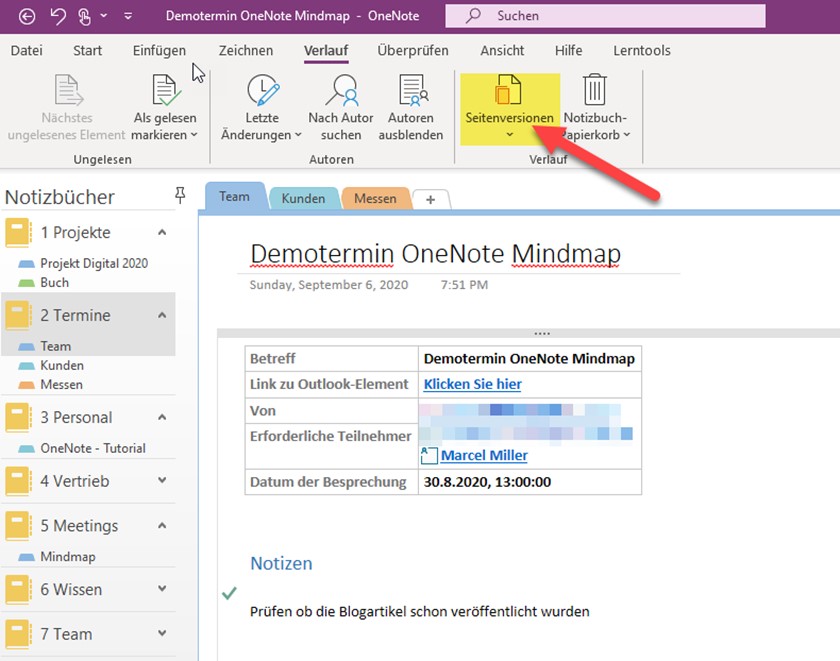The width and height of the screenshot is (840, 661).
Task: Open OneNote - Tutorial section
Action: [x=93, y=448]
